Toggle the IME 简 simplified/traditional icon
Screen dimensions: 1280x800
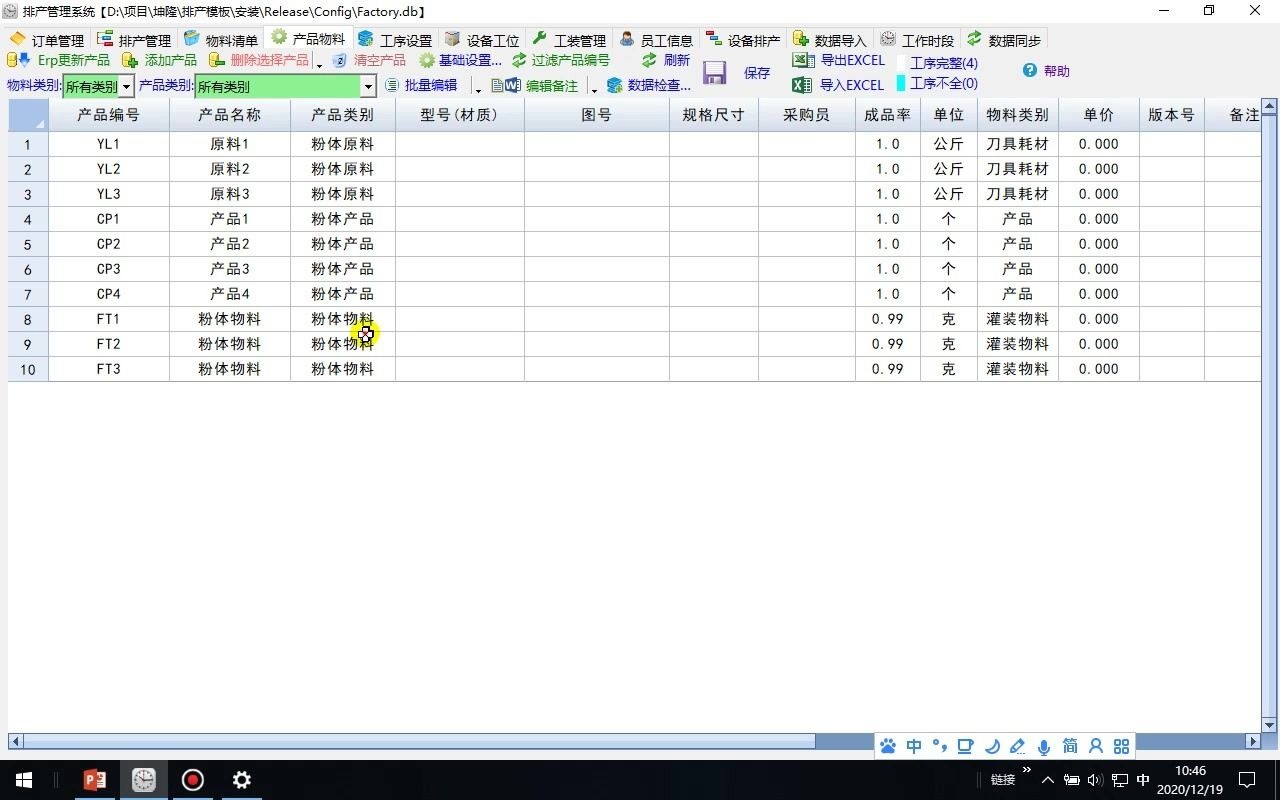[1070, 746]
